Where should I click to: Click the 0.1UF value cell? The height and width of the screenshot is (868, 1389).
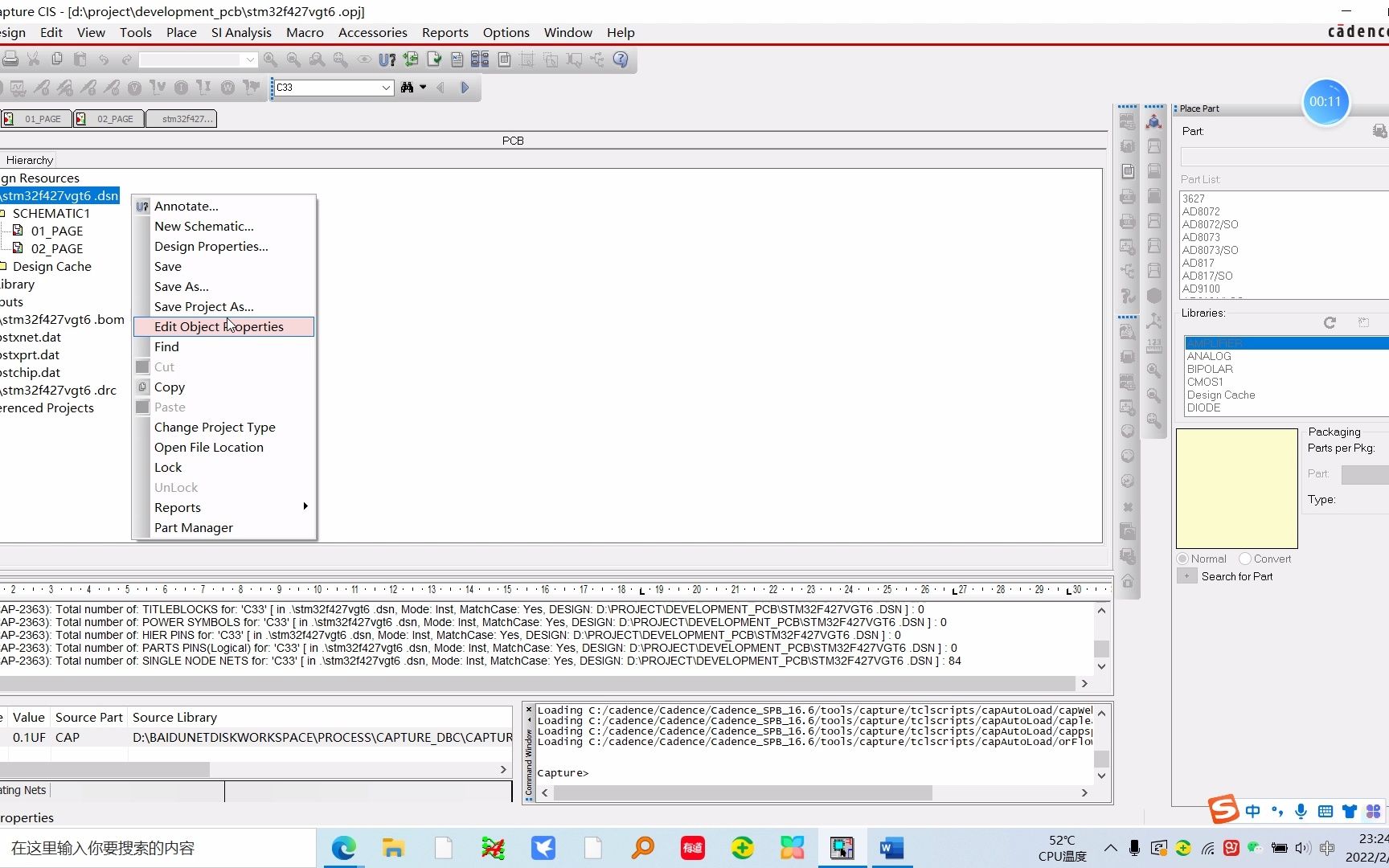[x=29, y=737]
